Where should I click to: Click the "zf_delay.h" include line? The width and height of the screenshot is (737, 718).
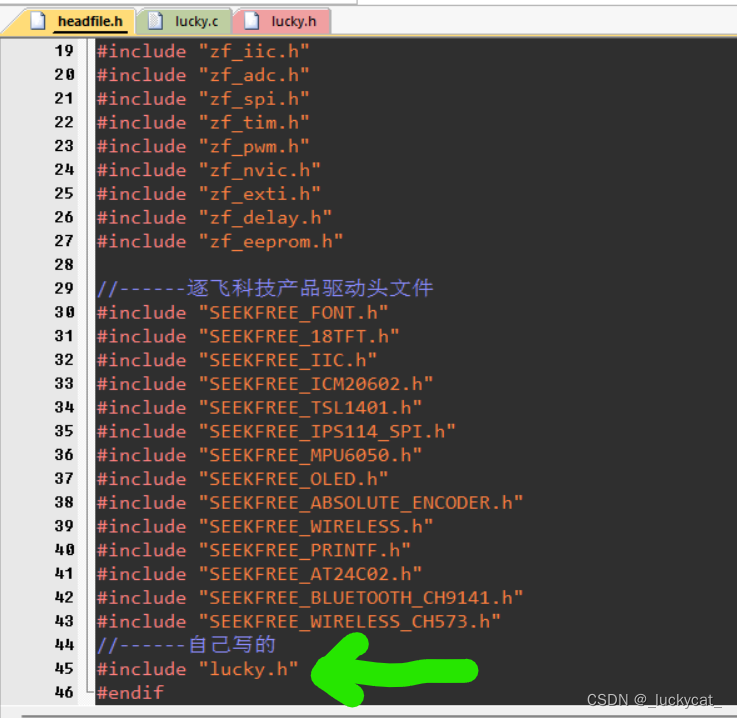pyautogui.click(x=214, y=218)
